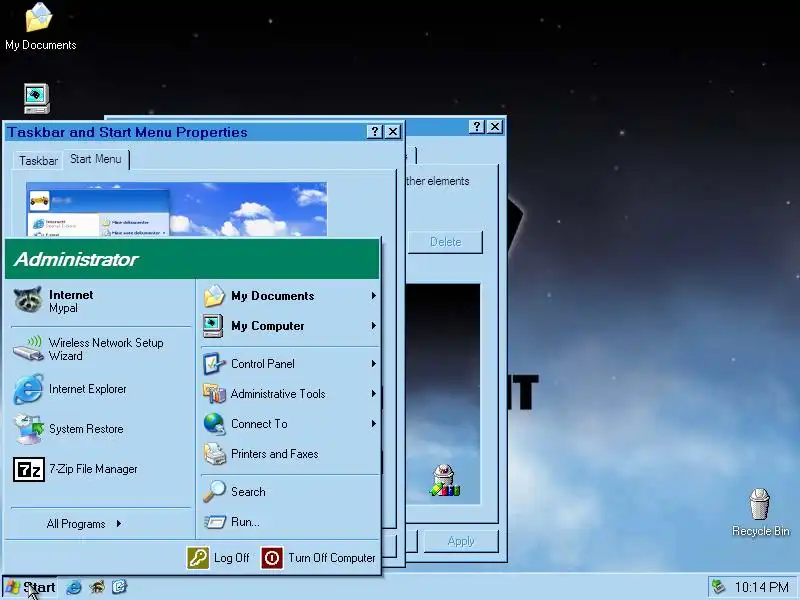Click the system tray network icon
Viewport: 800px width, 600px height.
(x=718, y=587)
